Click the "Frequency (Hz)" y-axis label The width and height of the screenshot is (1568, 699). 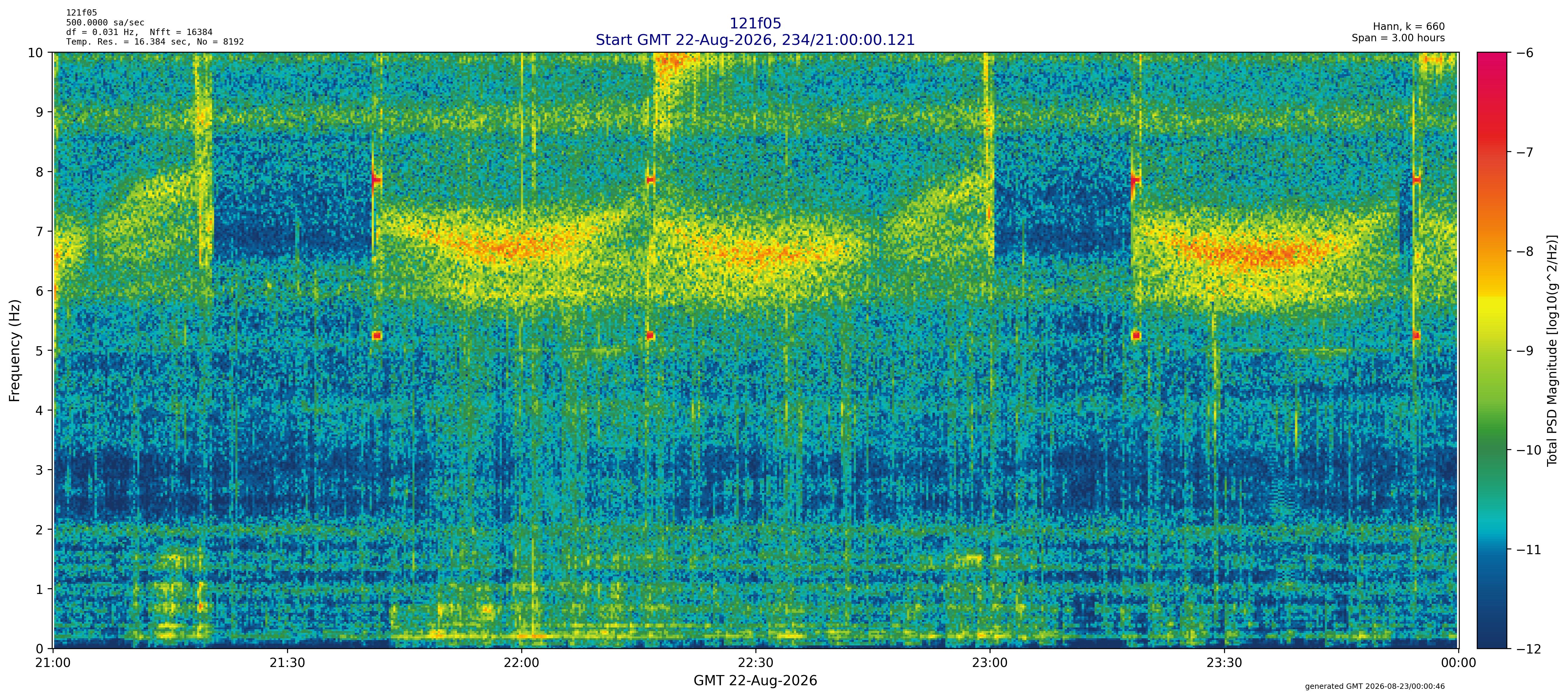click(15, 350)
